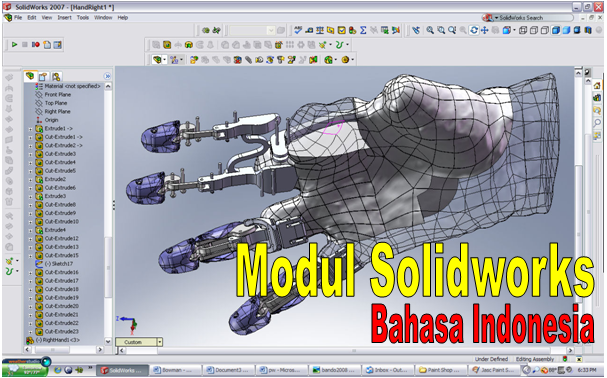The width and height of the screenshot is (607, 378).
Task: Click the Zoom to Area icon
Action: (x=441, y=30)
